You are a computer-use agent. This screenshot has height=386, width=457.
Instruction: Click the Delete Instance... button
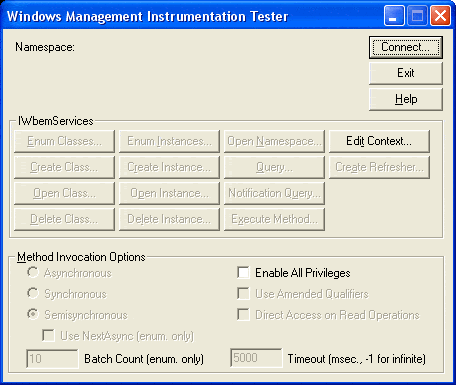(x=169, y=219)
